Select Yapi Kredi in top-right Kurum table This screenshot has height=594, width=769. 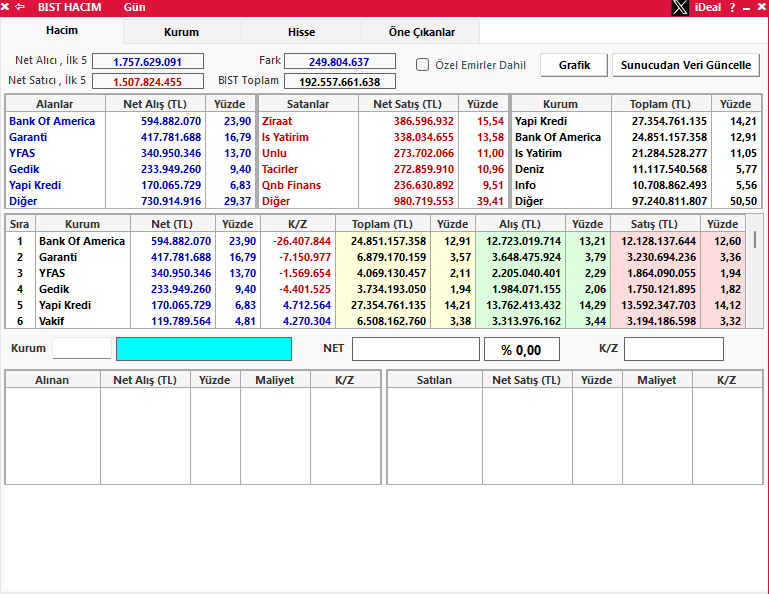(x=540, y=121)
